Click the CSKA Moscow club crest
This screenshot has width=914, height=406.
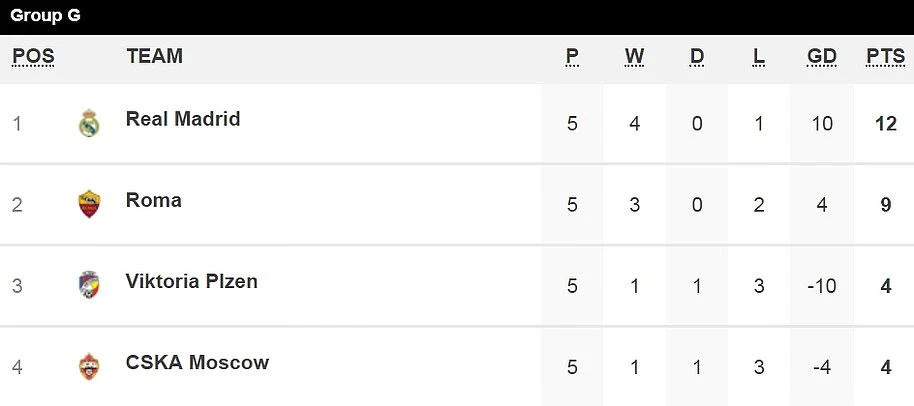tap(89, 367)
